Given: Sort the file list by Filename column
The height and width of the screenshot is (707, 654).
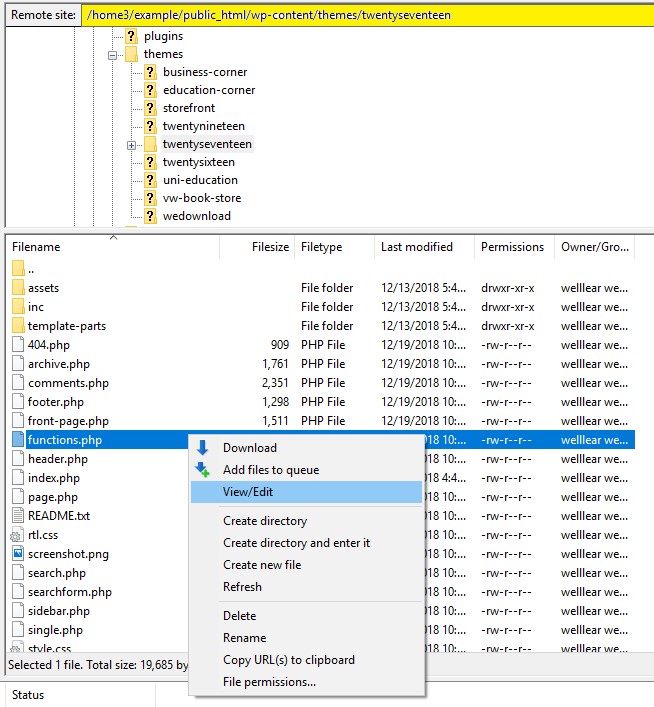Looking at the screenshot, I should (x=37, y=247).
